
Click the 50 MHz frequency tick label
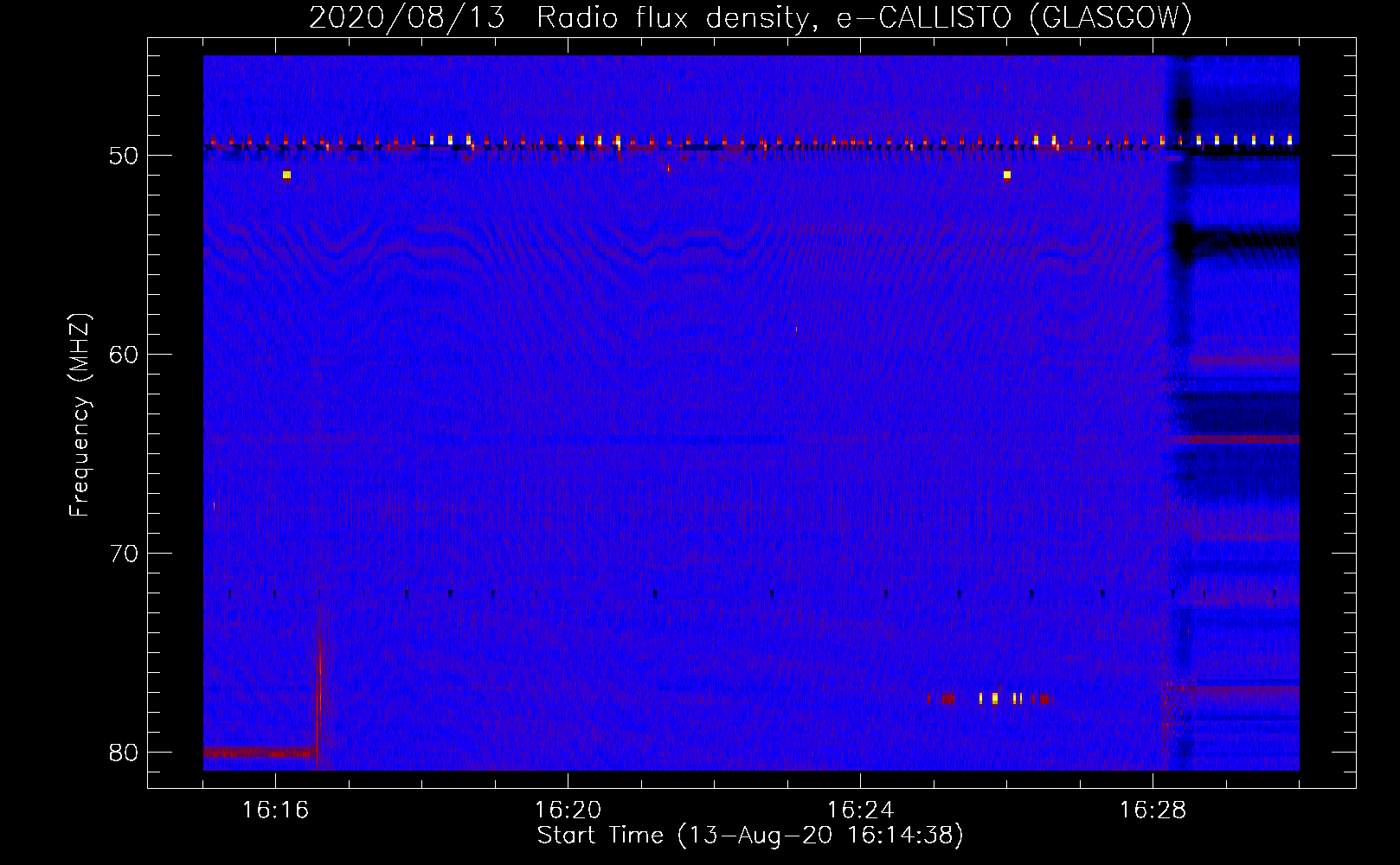tap(125, 156)
